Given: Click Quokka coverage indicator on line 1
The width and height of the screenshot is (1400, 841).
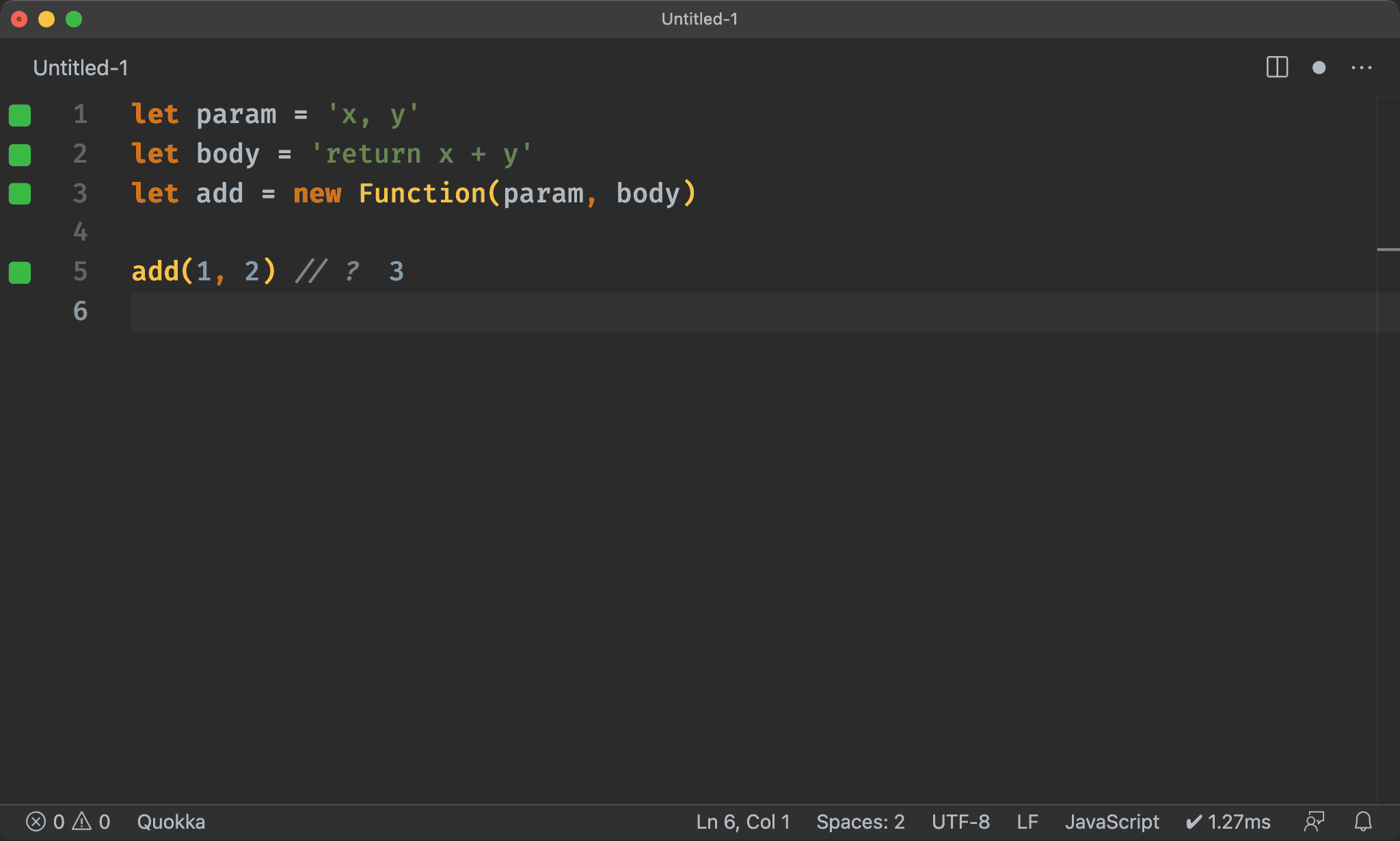Looking at the screenshot, I should click(x=20, y=115).
